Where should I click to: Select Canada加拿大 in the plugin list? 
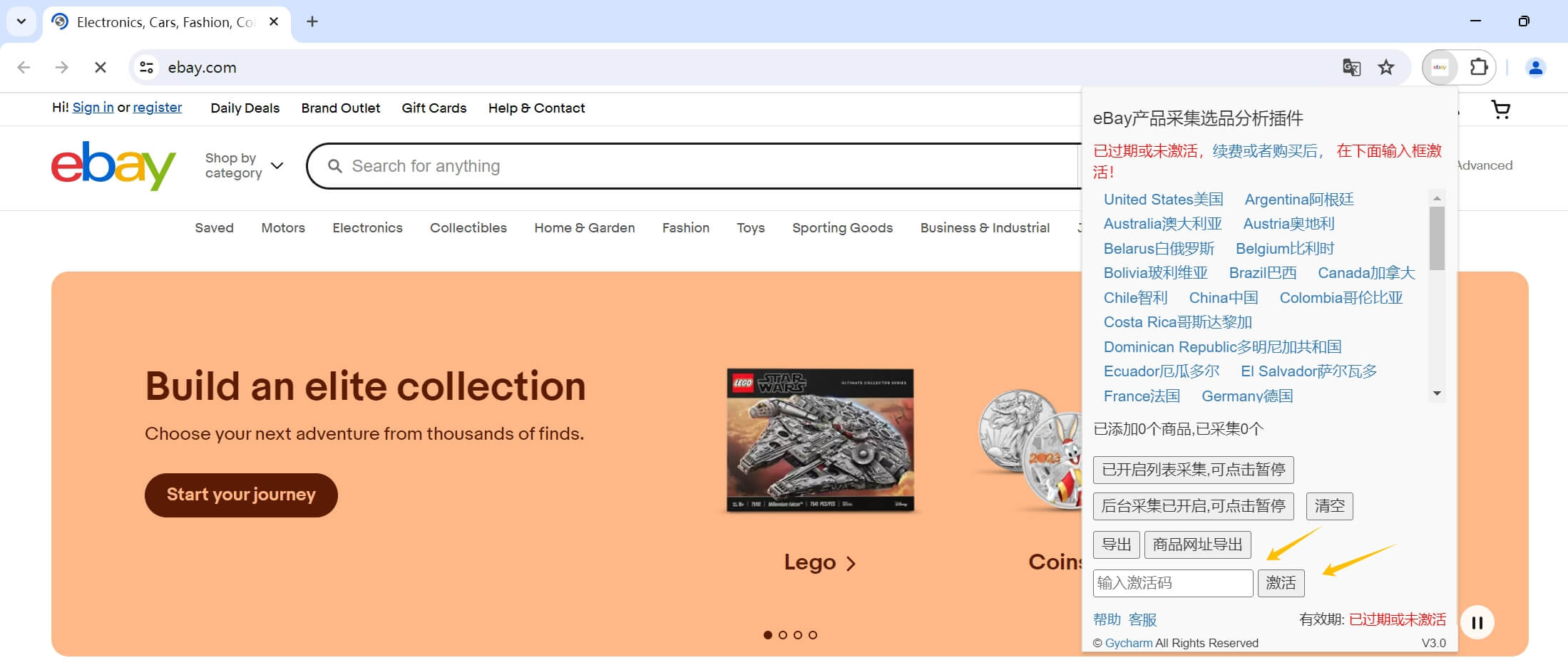point(1365,273)
